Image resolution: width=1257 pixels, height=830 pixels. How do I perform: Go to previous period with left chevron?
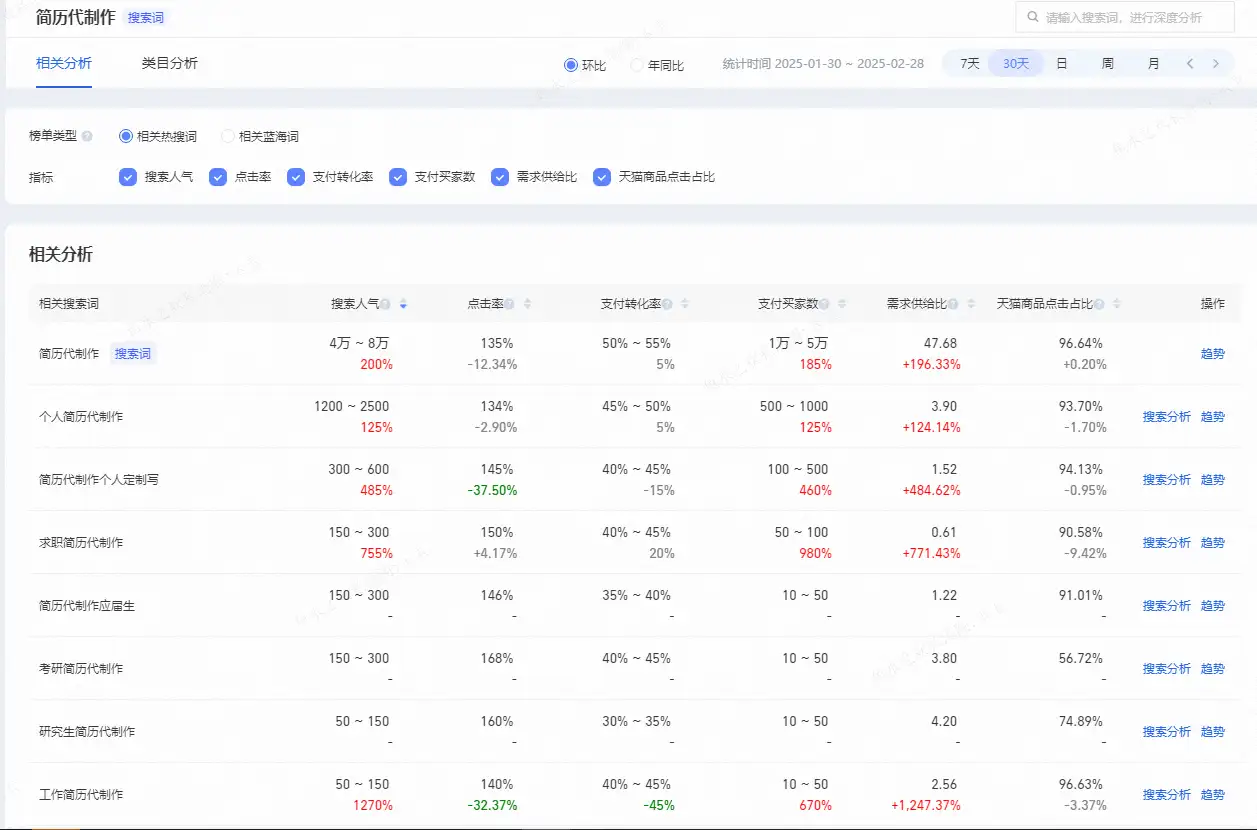[x=1190, y=64]
